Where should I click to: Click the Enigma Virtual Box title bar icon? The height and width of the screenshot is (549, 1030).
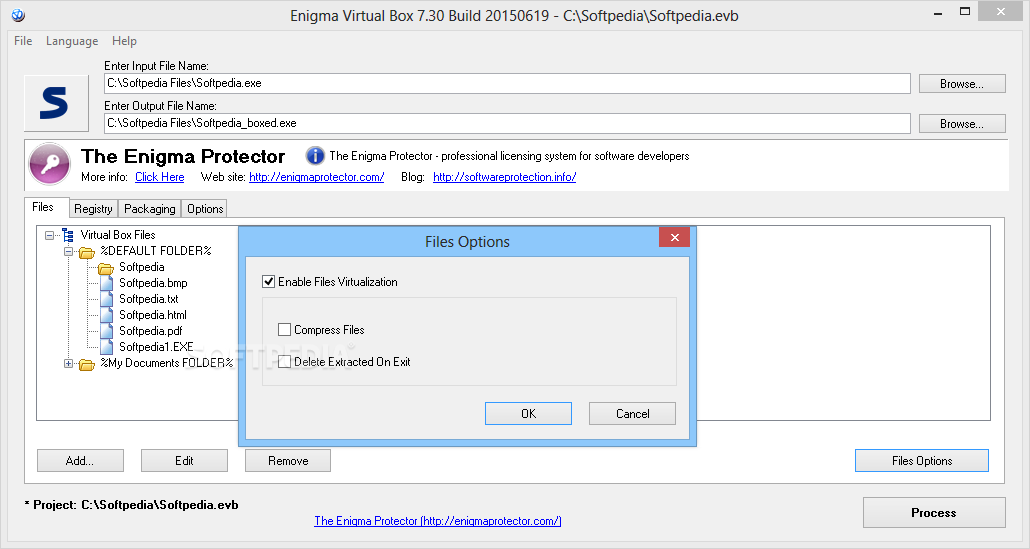[18, 15]
